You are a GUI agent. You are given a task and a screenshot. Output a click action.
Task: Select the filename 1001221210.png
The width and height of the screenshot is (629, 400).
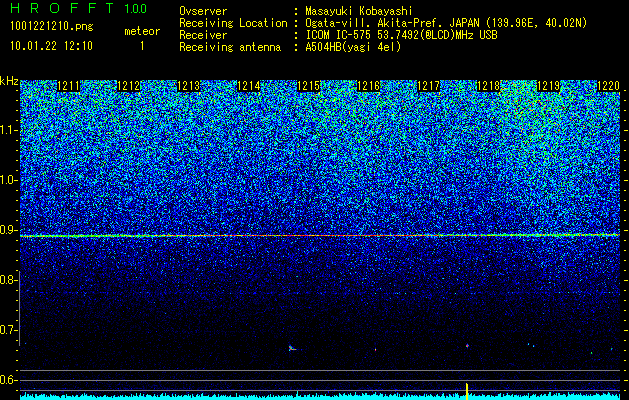coord(51,27)
